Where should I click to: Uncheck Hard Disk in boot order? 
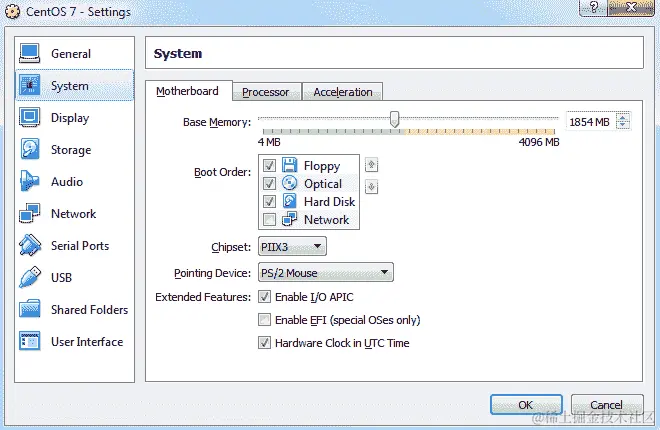269,202
